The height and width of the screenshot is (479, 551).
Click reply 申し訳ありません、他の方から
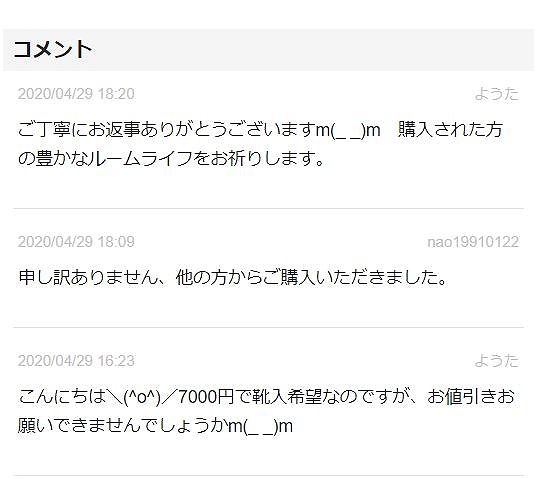coord(233,277)
